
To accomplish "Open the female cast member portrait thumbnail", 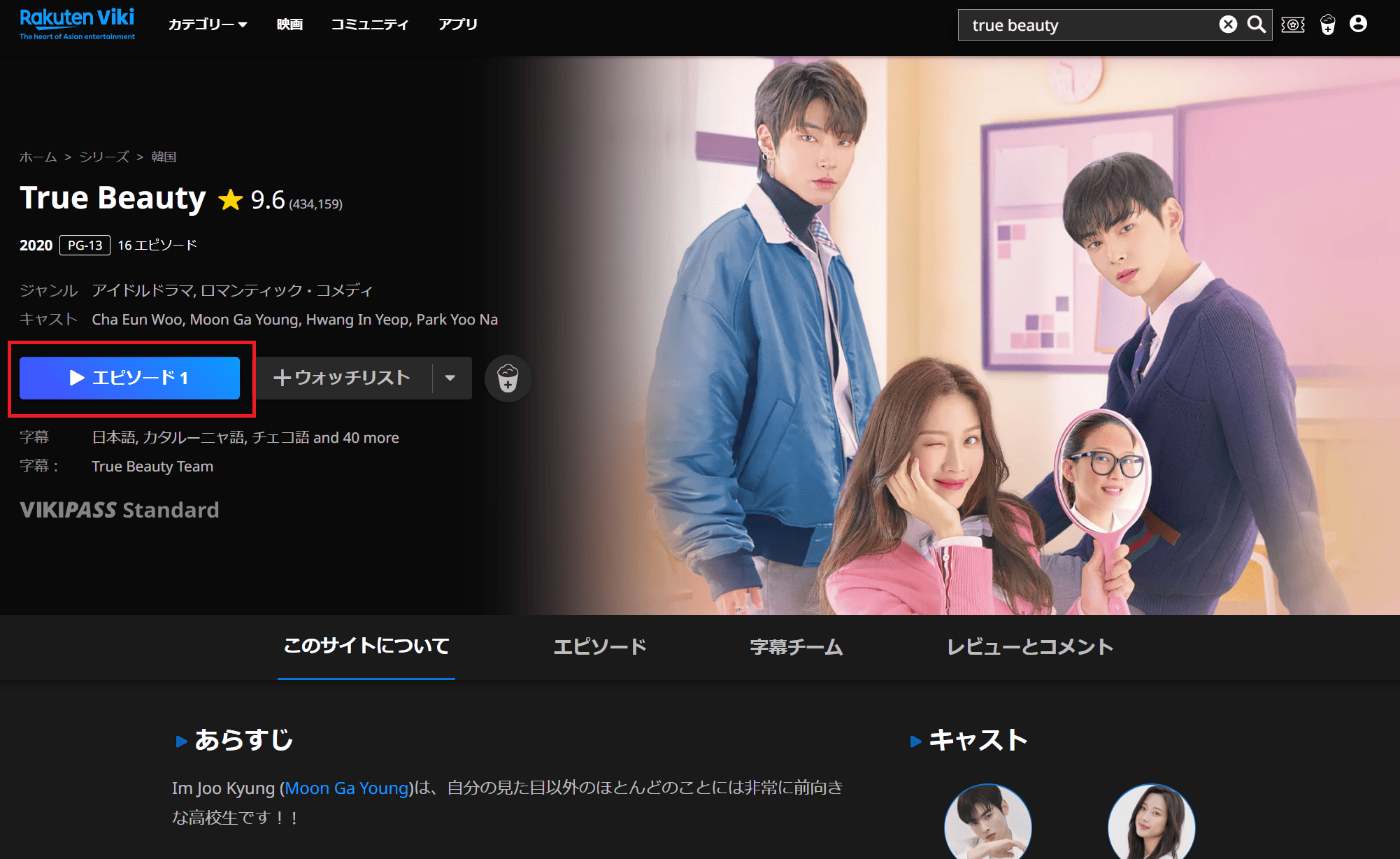I will coord(1151,821).
